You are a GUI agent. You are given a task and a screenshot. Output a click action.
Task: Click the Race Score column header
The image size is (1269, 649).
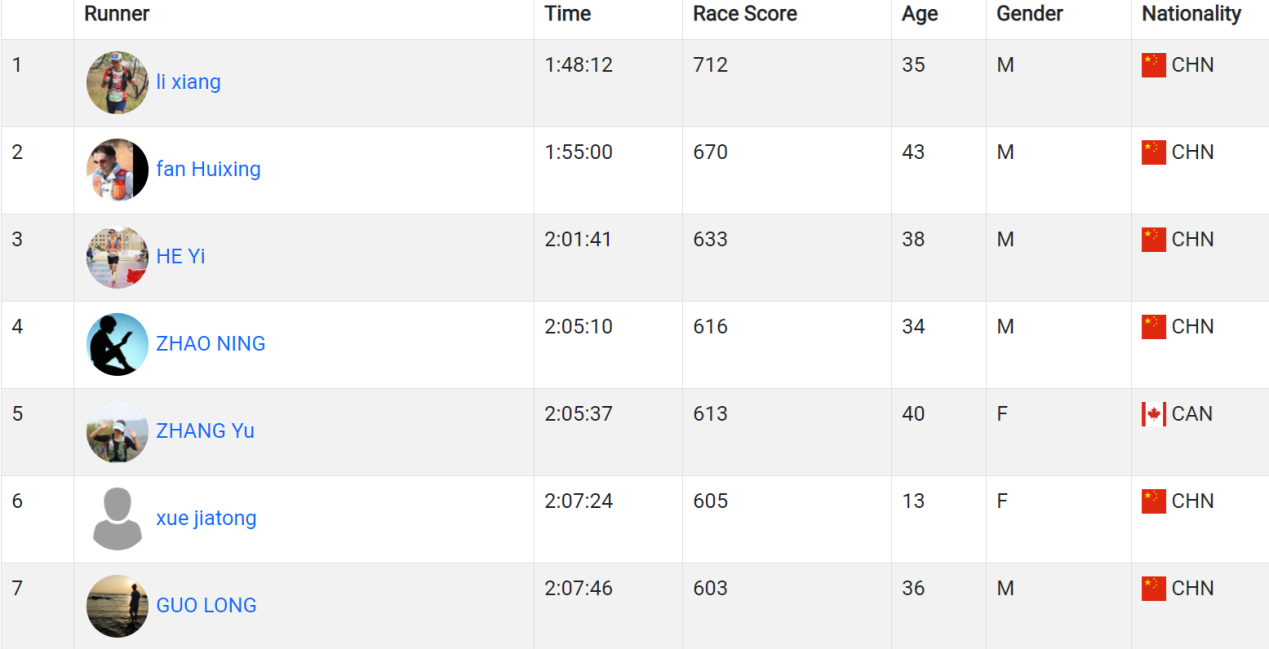[x=745, y=14]
